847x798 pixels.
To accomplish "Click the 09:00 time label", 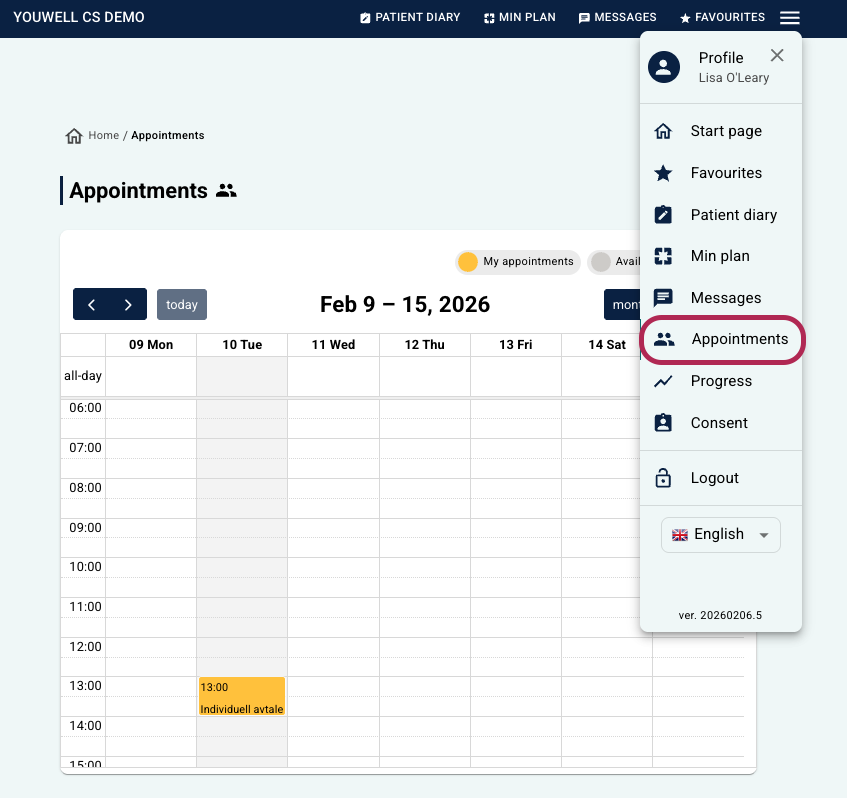I will tap(85, 527).
